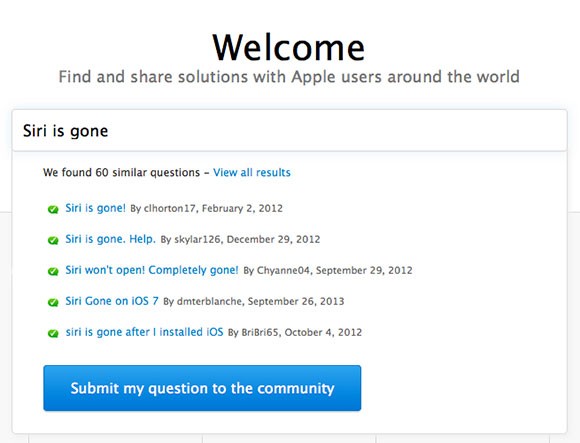The width and height of the screenshot is (580, 443).
Task: Click the Welcome heading
Action: coord(289,47)
